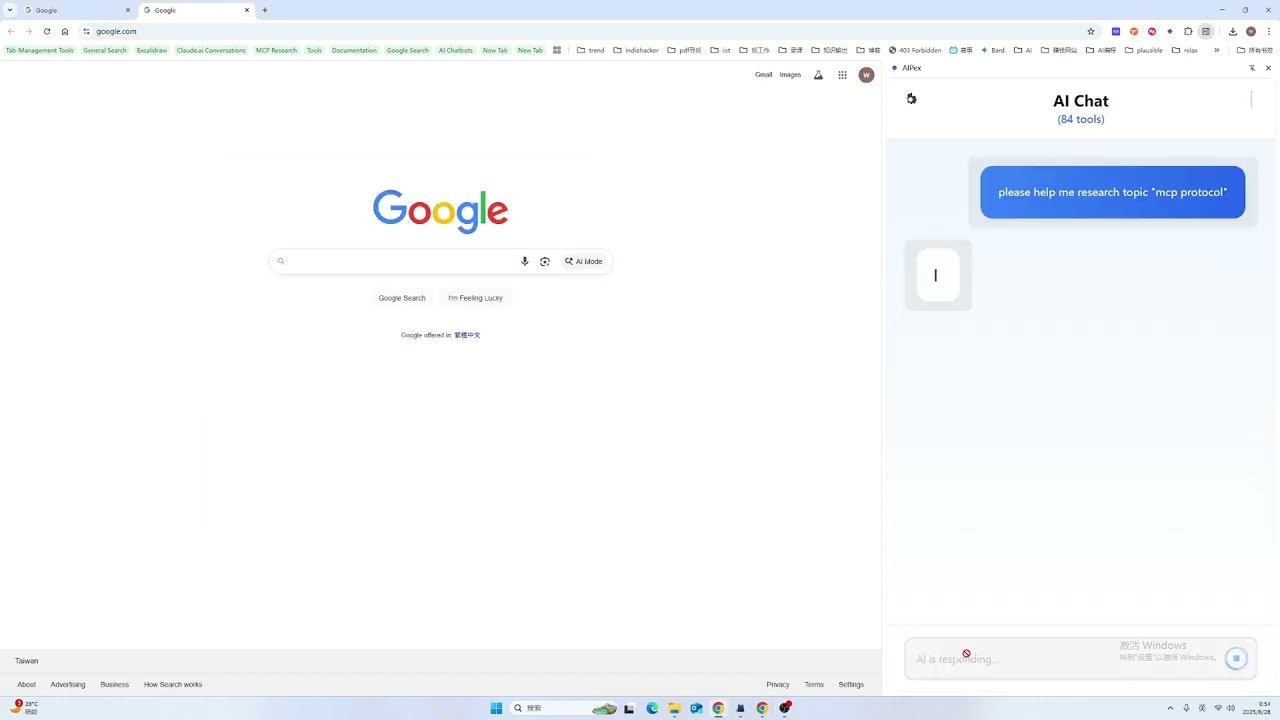Click the Google search input field
This screenshot has height=720, width=1280.
pos(400,261)
